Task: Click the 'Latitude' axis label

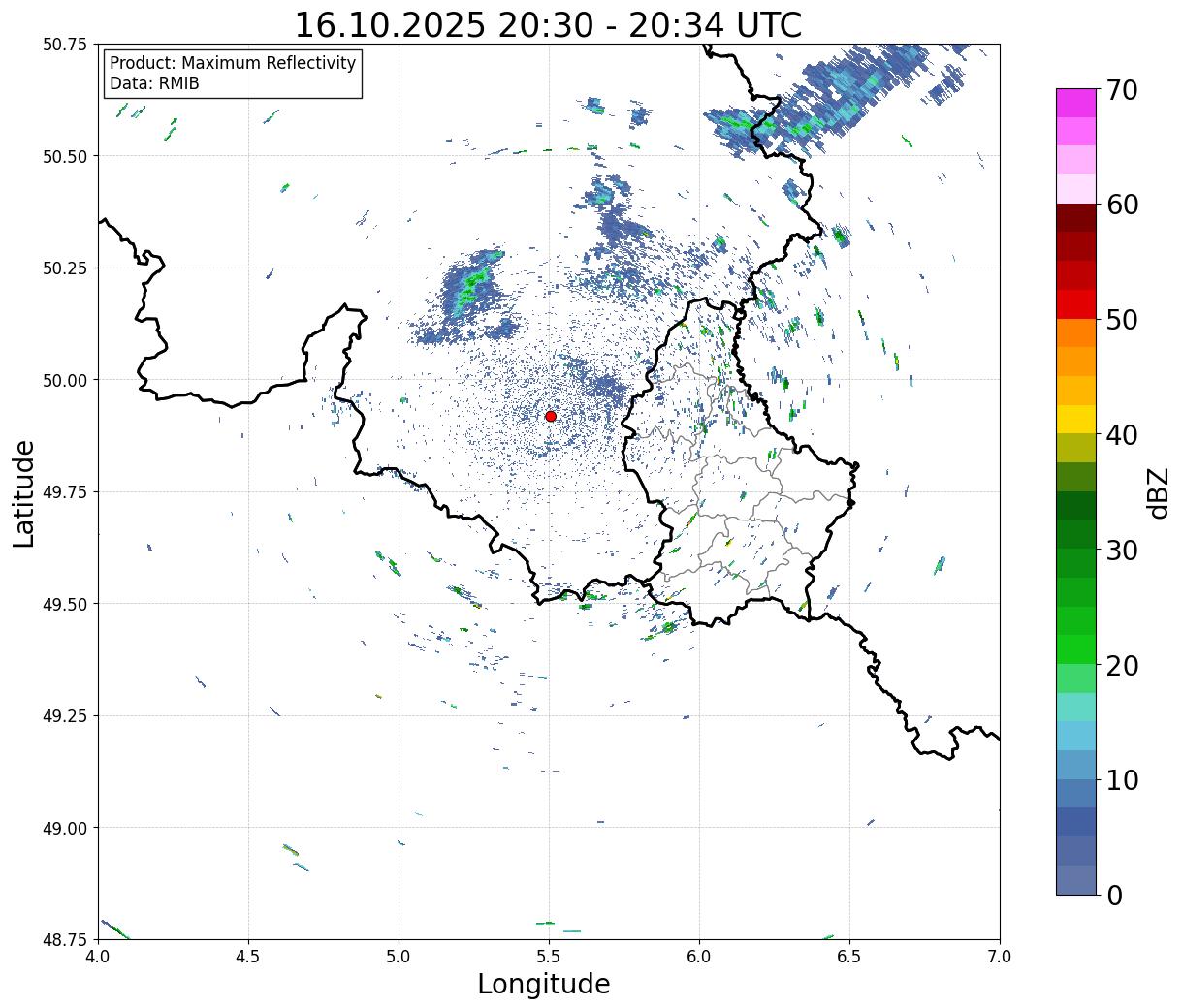Action: (24, 493)
